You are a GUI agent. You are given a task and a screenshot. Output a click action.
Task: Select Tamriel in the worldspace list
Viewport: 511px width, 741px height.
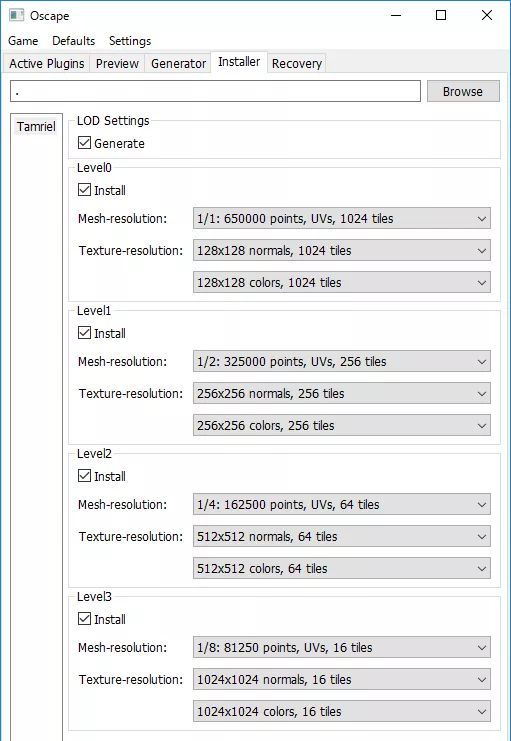36,127
